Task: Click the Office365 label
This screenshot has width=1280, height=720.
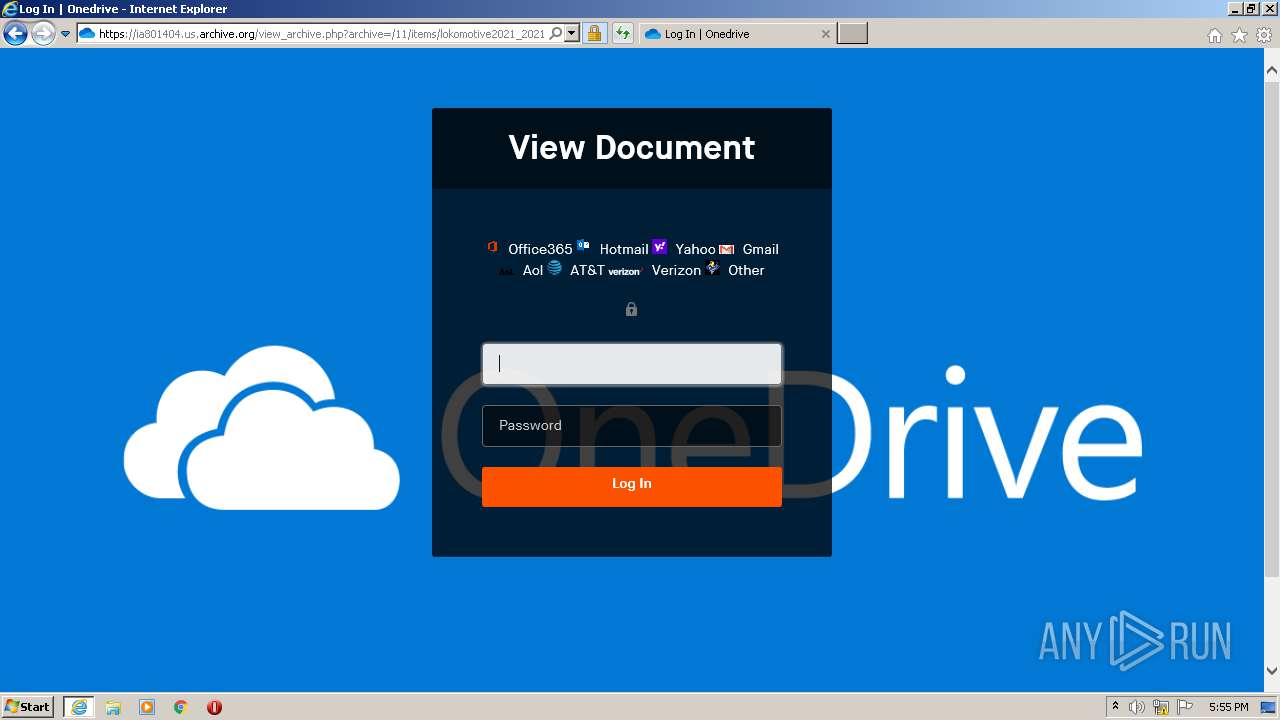Action: 540,249
